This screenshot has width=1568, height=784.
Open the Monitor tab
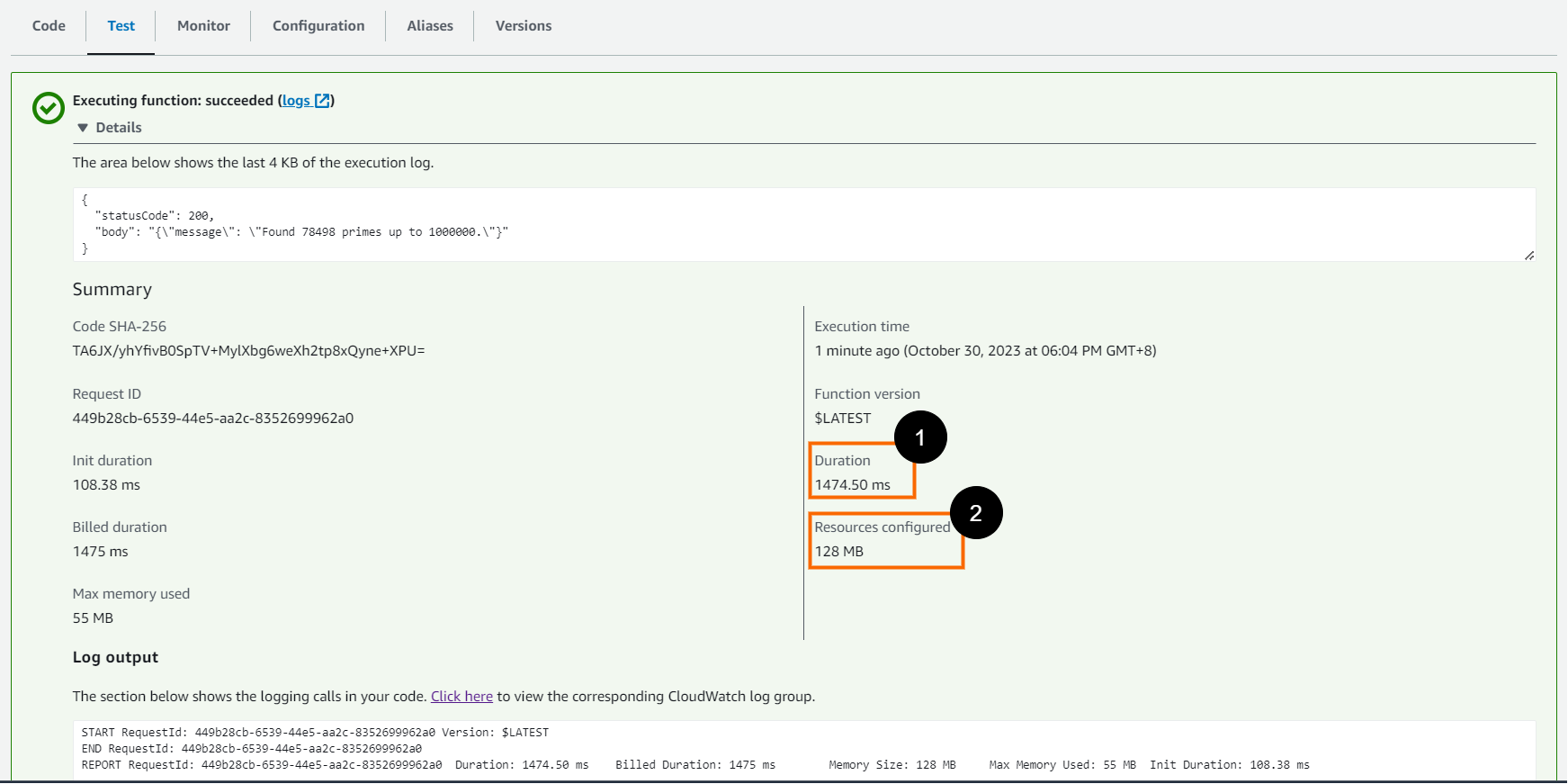203,26
